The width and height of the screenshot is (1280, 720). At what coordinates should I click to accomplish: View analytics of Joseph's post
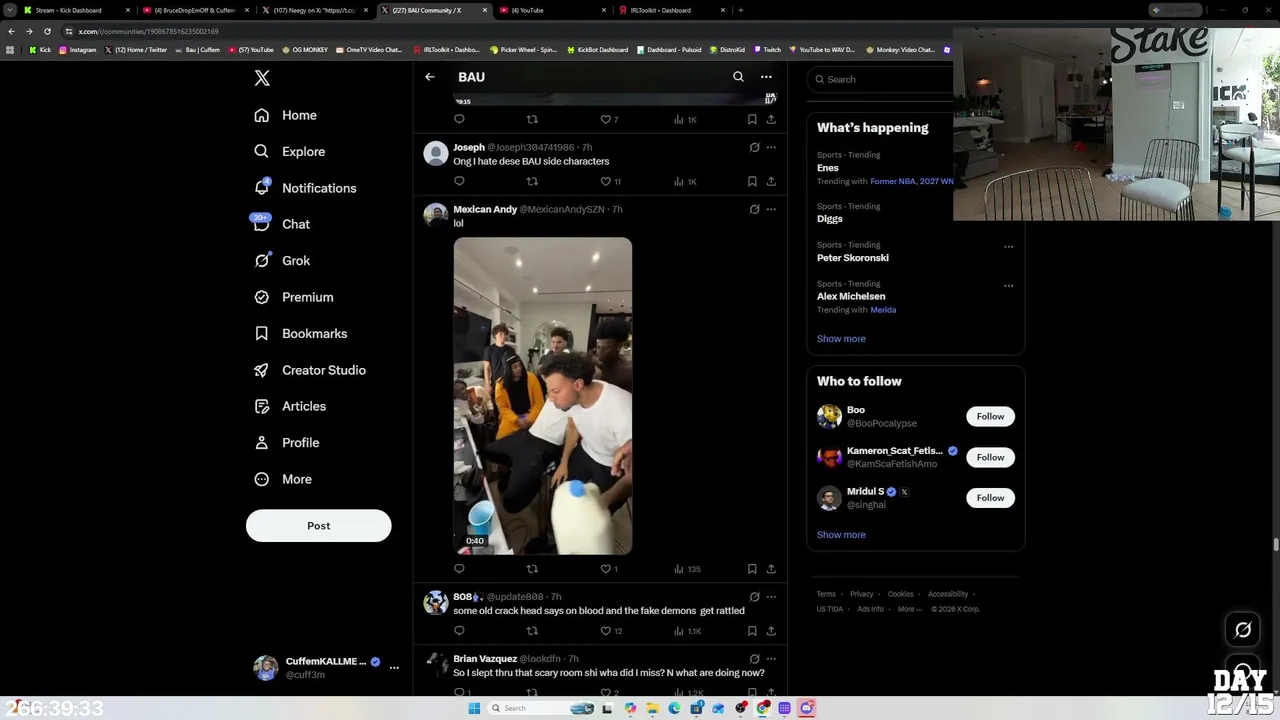[685, 181]
